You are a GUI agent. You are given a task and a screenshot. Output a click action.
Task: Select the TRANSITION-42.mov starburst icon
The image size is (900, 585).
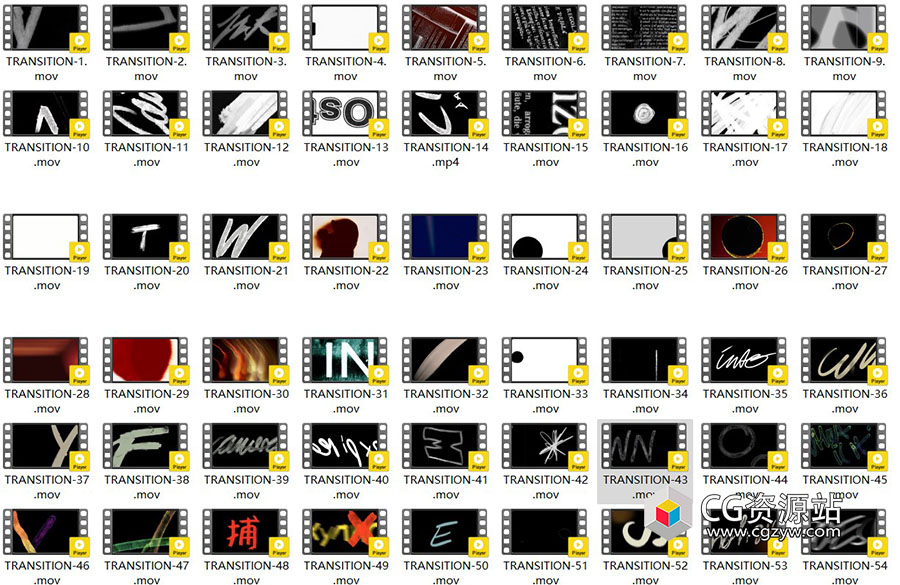pos(545,446)
